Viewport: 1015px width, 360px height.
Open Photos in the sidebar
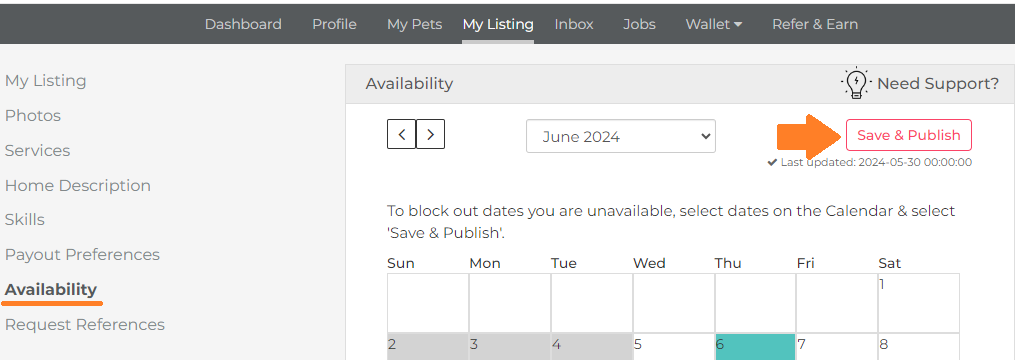click(33, 116)
